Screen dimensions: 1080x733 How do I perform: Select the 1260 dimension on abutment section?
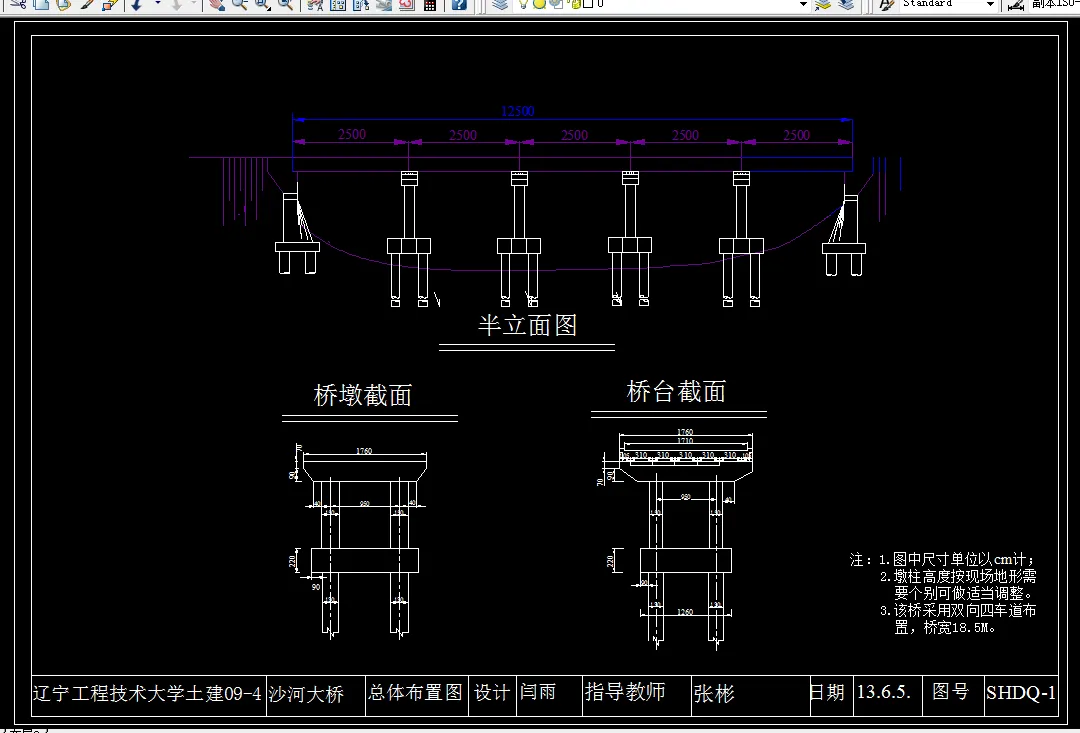pyautogui.click(x=685, y=612)
